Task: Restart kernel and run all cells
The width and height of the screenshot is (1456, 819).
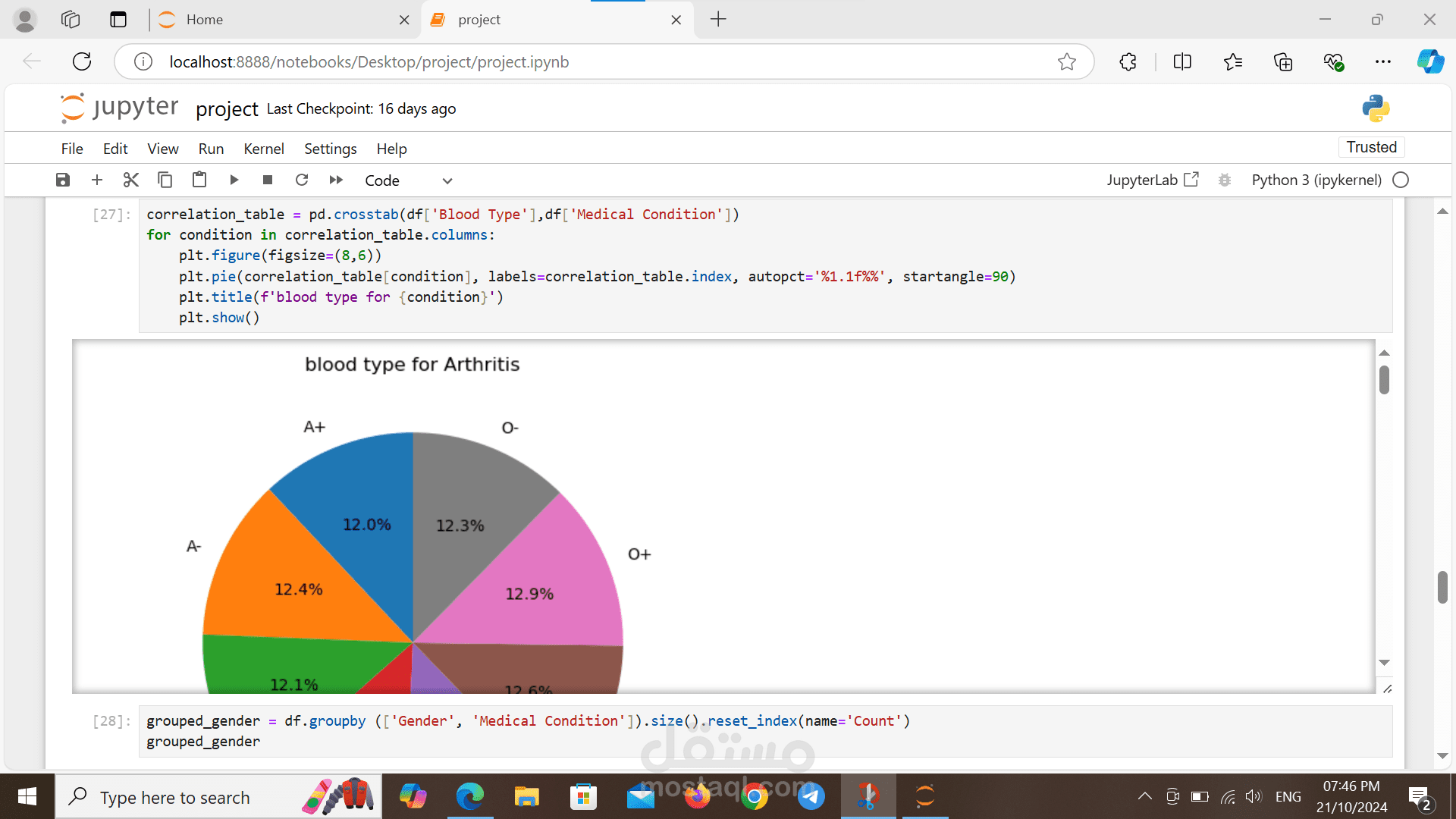Action: click(x=336, y=180)
